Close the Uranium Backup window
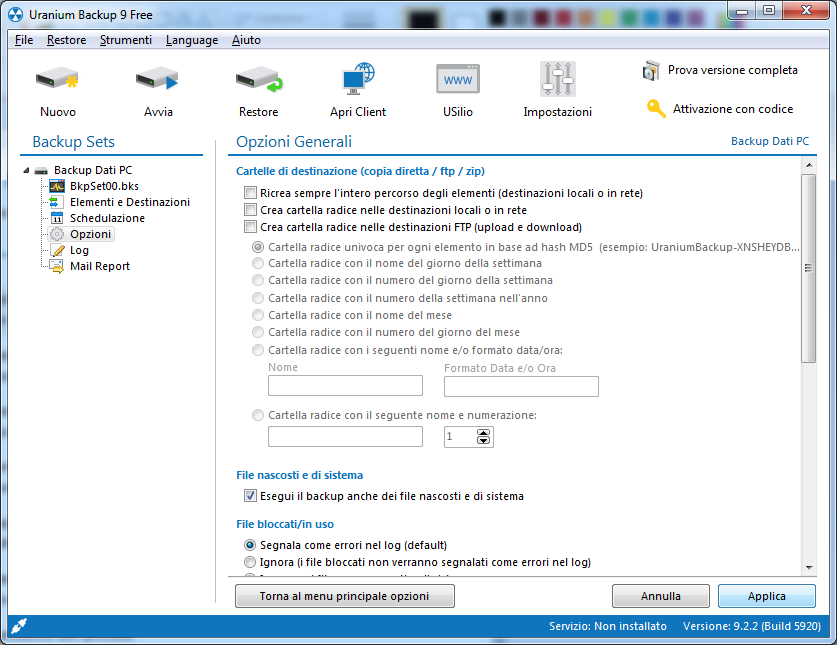837x645 pixels. coord(807,11)
